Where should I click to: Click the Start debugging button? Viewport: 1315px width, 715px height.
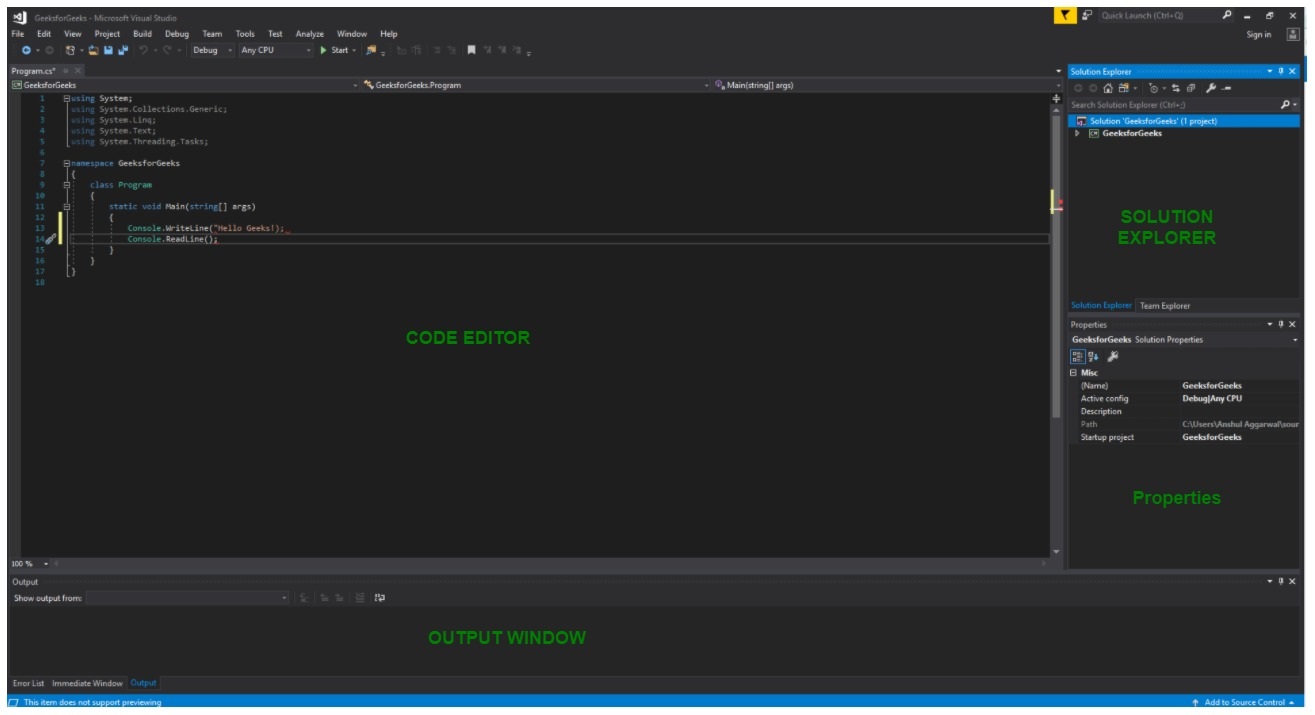pyautogui.click(x=334, y=50)
